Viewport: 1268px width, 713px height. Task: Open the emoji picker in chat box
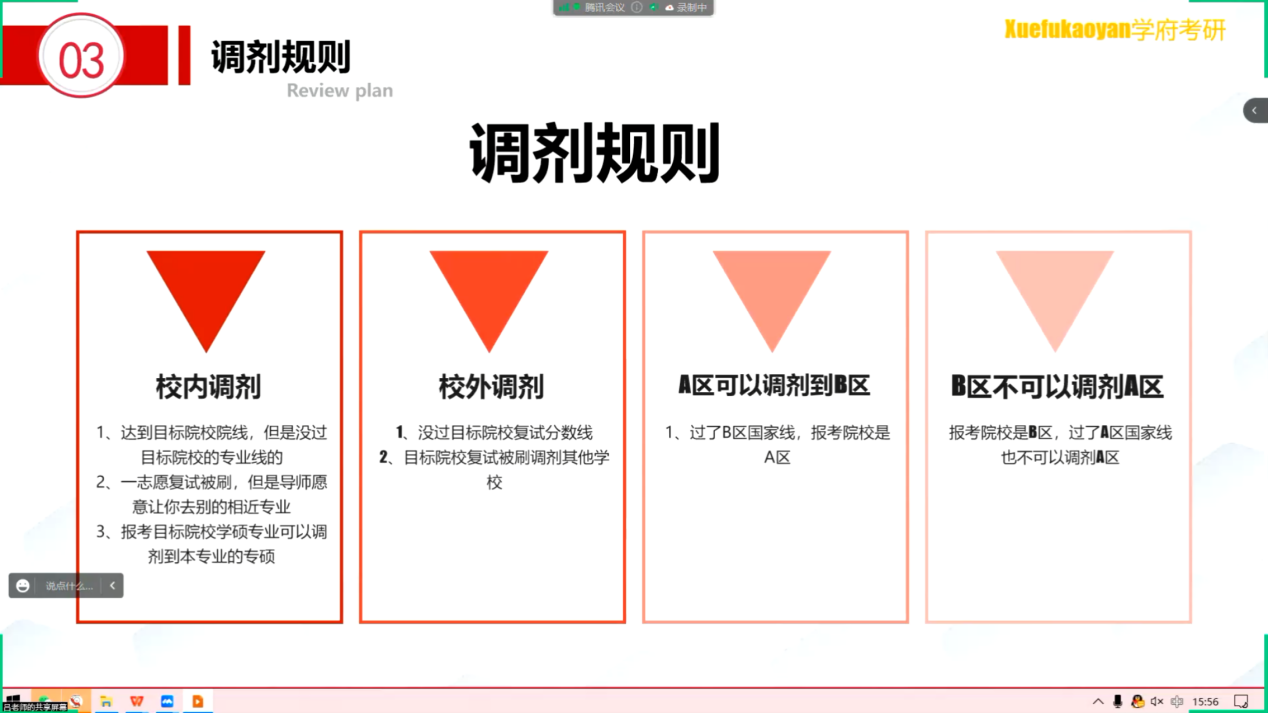[x=23, y=586]
